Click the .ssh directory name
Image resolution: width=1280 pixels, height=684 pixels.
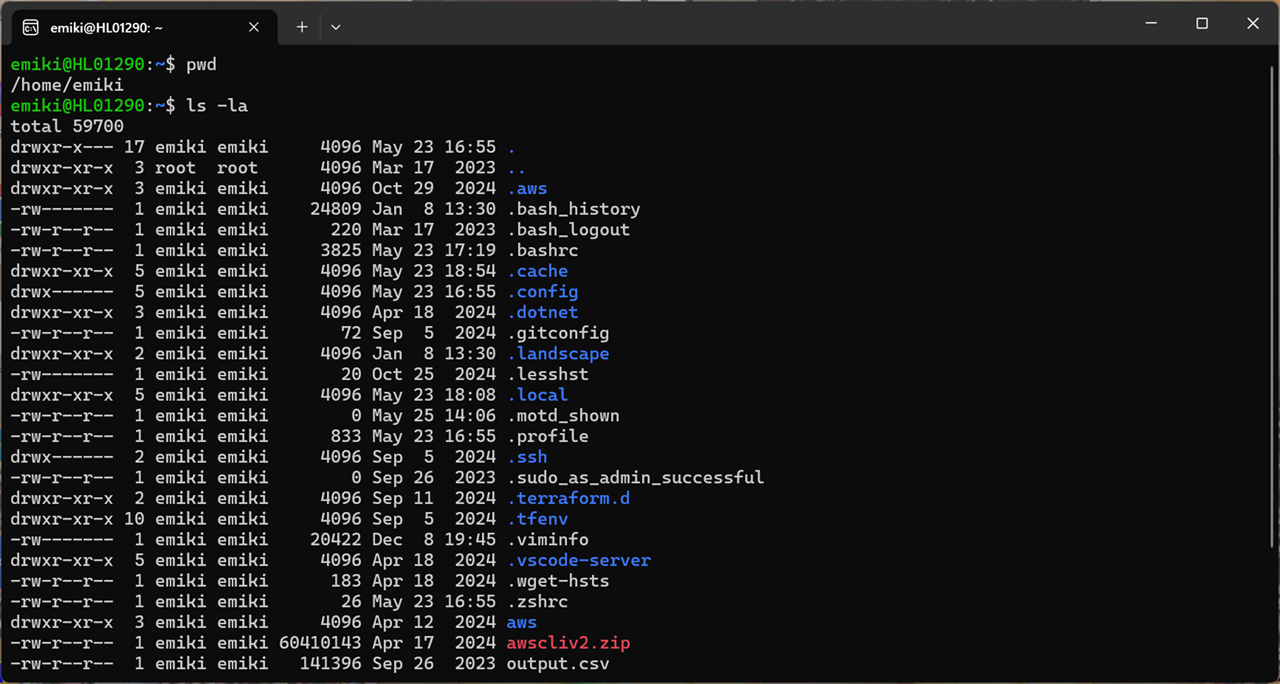[527, 457]
